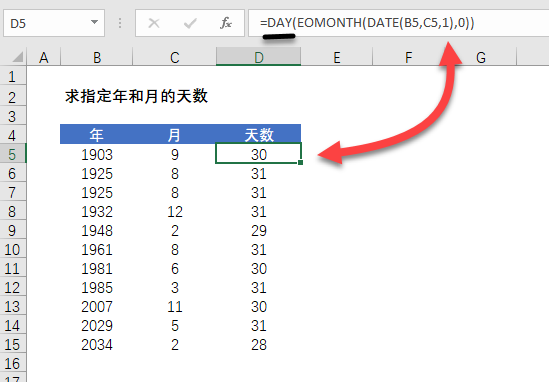Select row 11 header

click(12, 268)
